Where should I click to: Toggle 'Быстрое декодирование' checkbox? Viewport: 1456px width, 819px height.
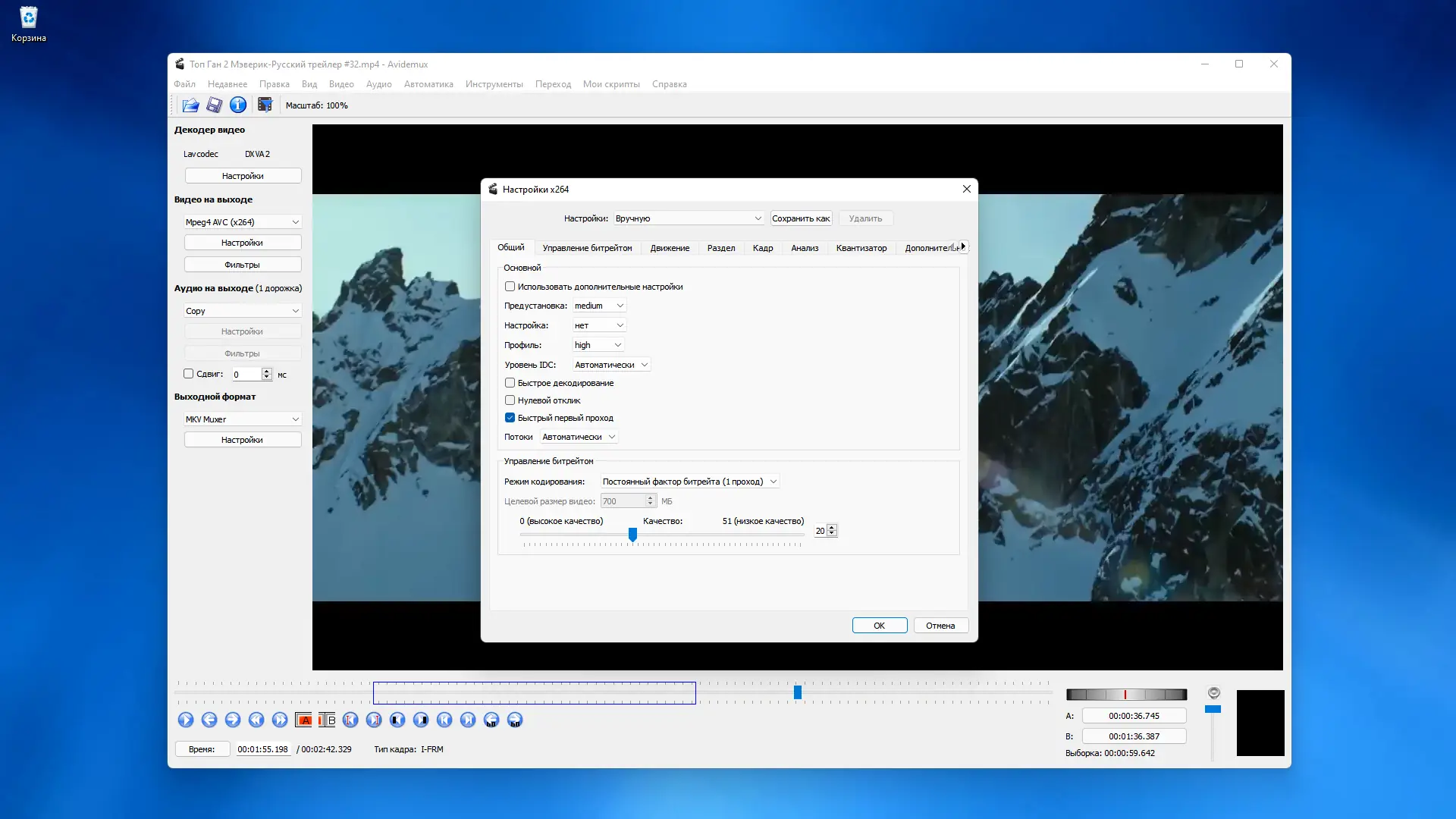click(x=510, y=383)
